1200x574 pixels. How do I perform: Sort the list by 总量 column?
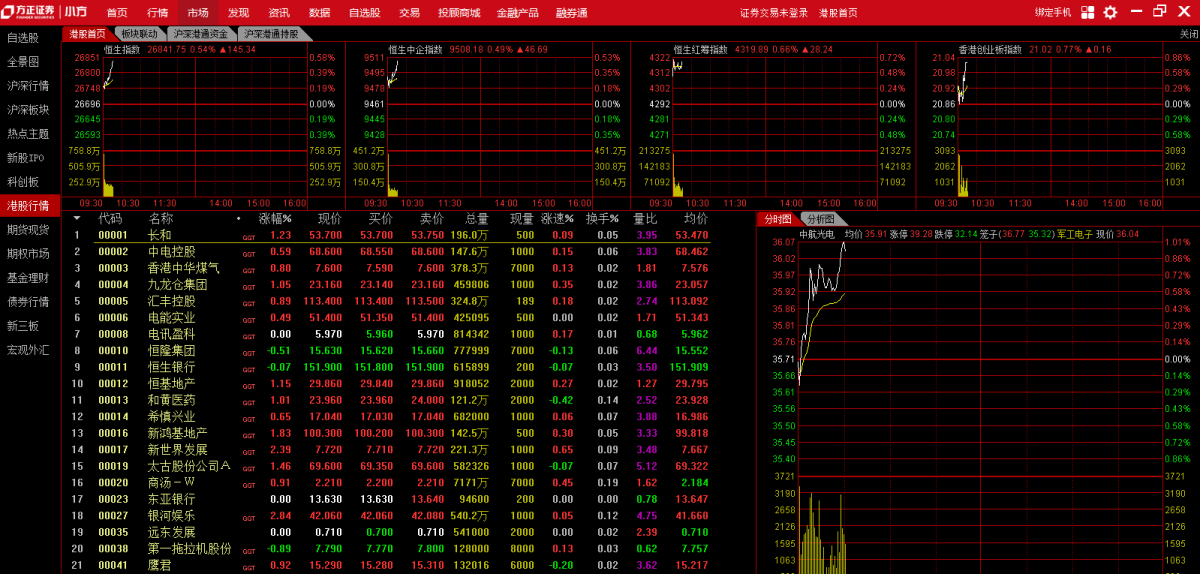tap(476, 218)
